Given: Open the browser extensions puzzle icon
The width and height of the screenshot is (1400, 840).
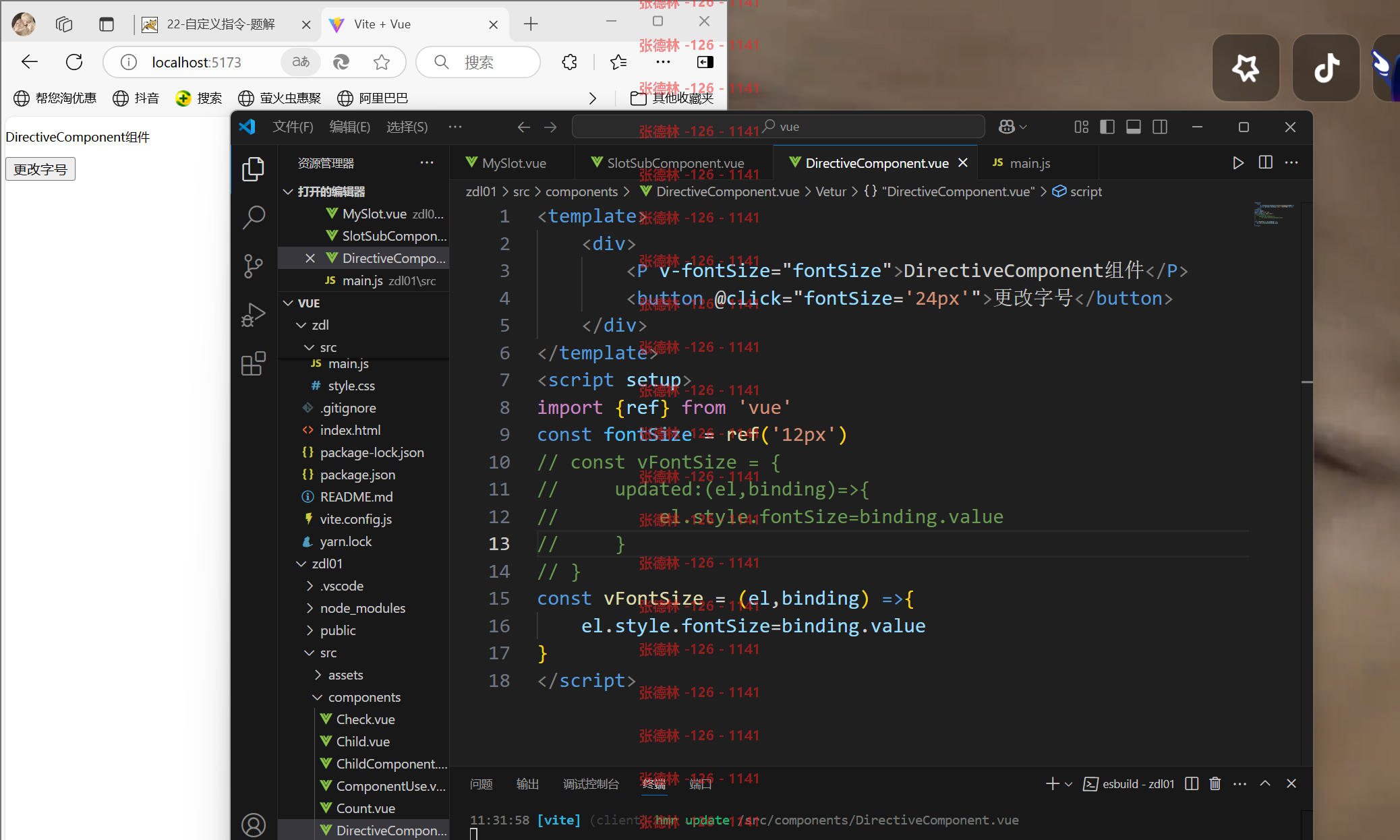Looking at the screenshot, I should click(x=570, y=62).
